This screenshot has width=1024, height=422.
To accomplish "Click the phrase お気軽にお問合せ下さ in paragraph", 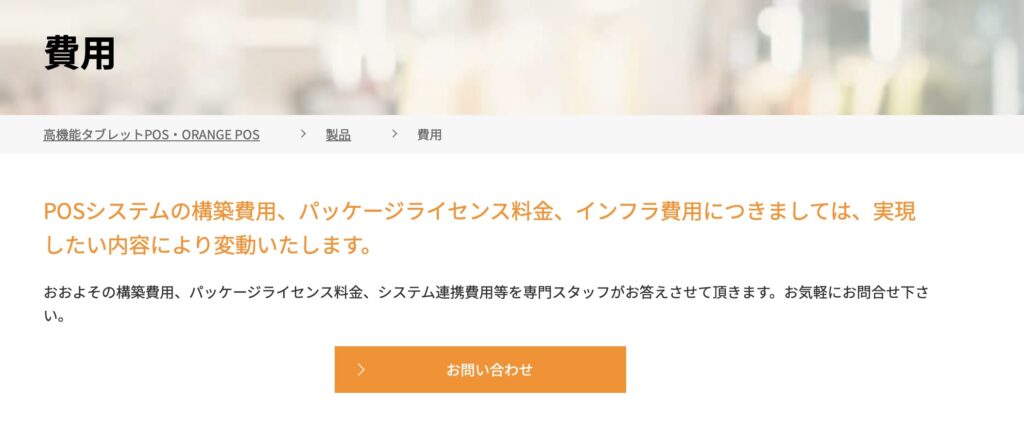I will pos(856,293).
